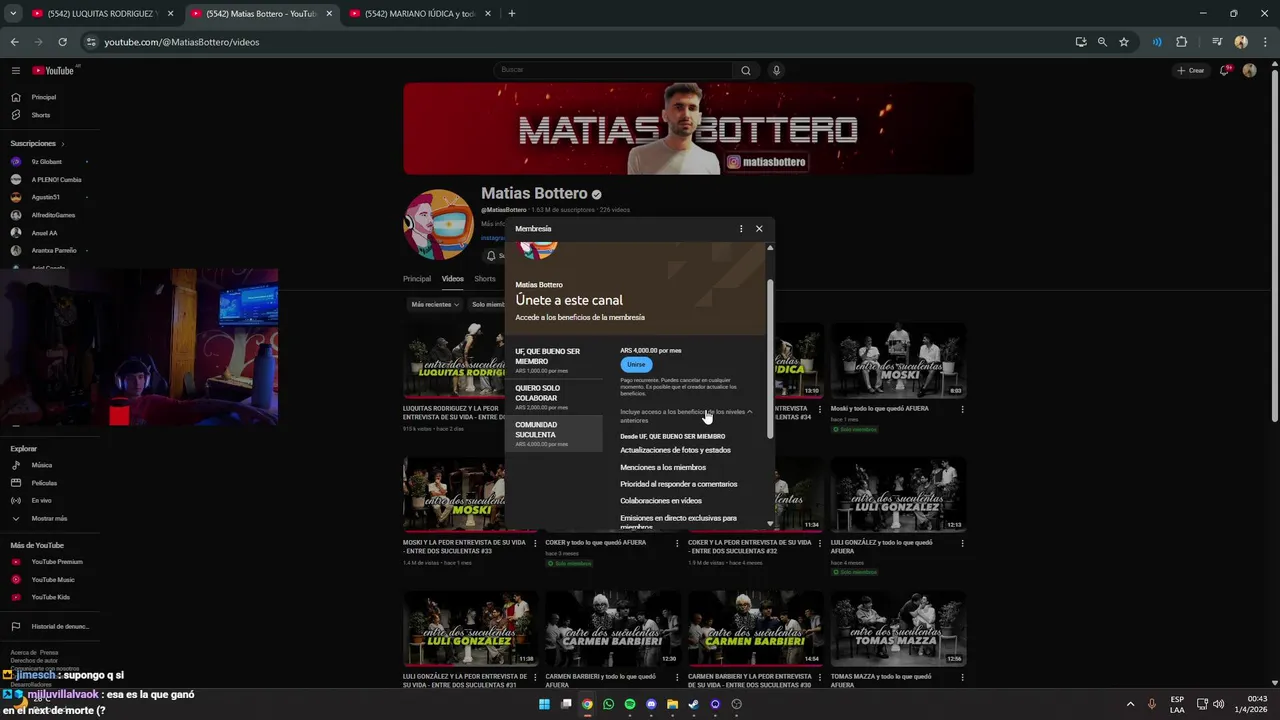Switch to the Videos channel tab

[x=453, y=279]
